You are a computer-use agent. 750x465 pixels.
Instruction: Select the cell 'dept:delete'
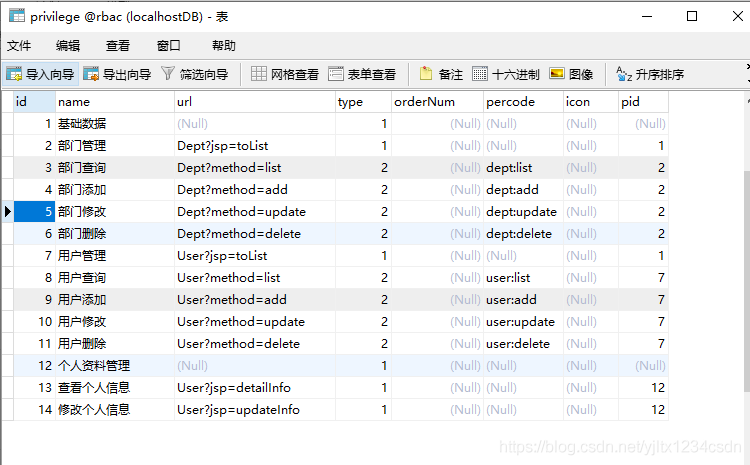pyautogui.click(x=523, y=234)
